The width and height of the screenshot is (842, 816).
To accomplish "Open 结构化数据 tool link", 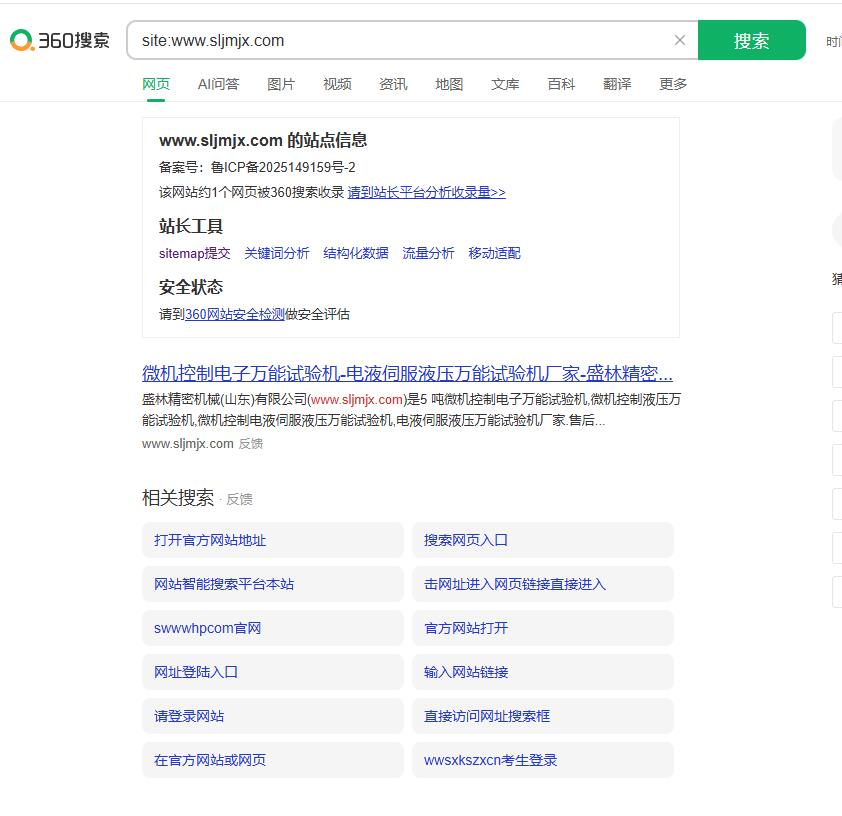I will point(355,253).
